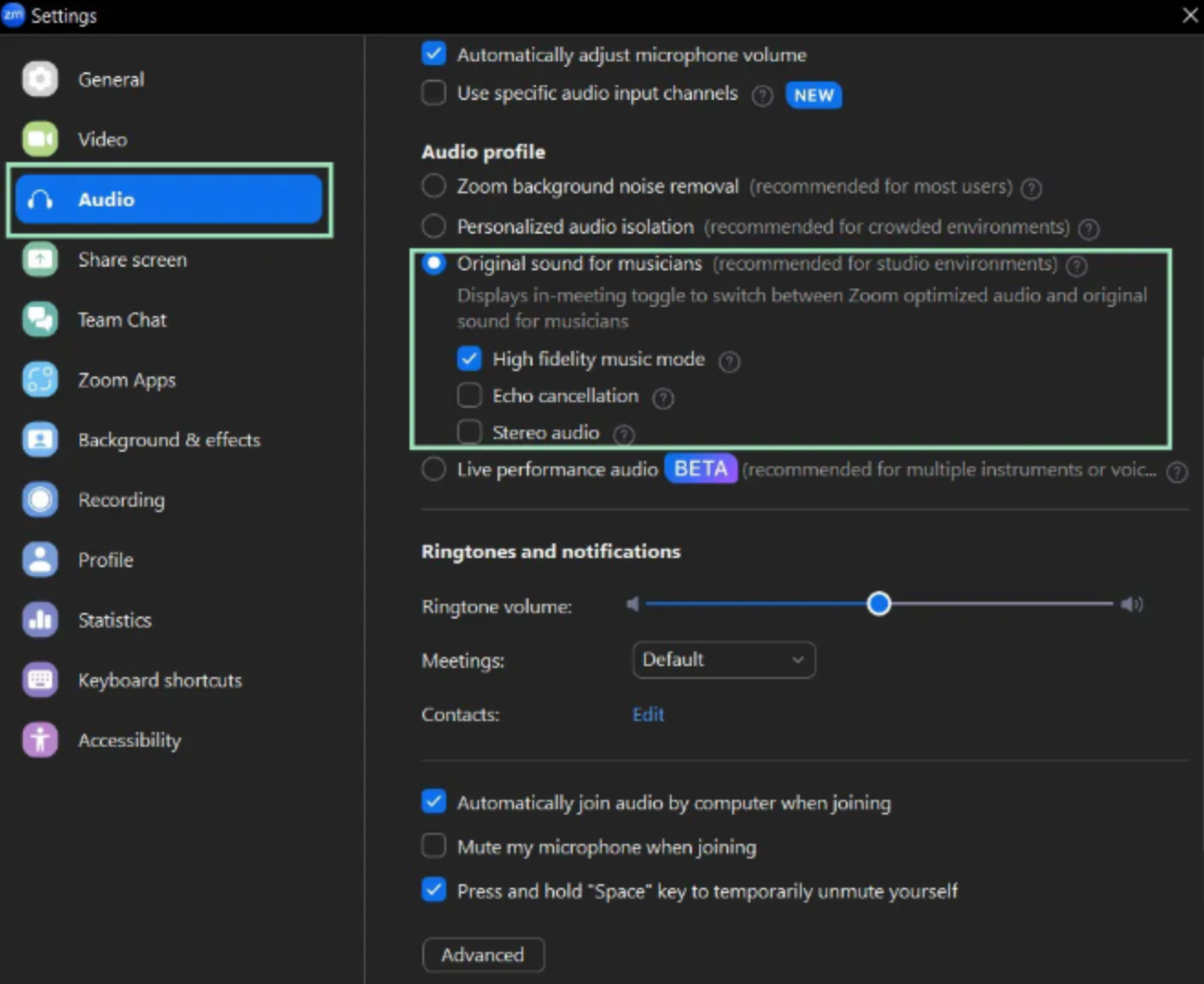Viewport: 1204px width, 984px height.
Task: Click the Share screen icon
Action: point(39,259)
